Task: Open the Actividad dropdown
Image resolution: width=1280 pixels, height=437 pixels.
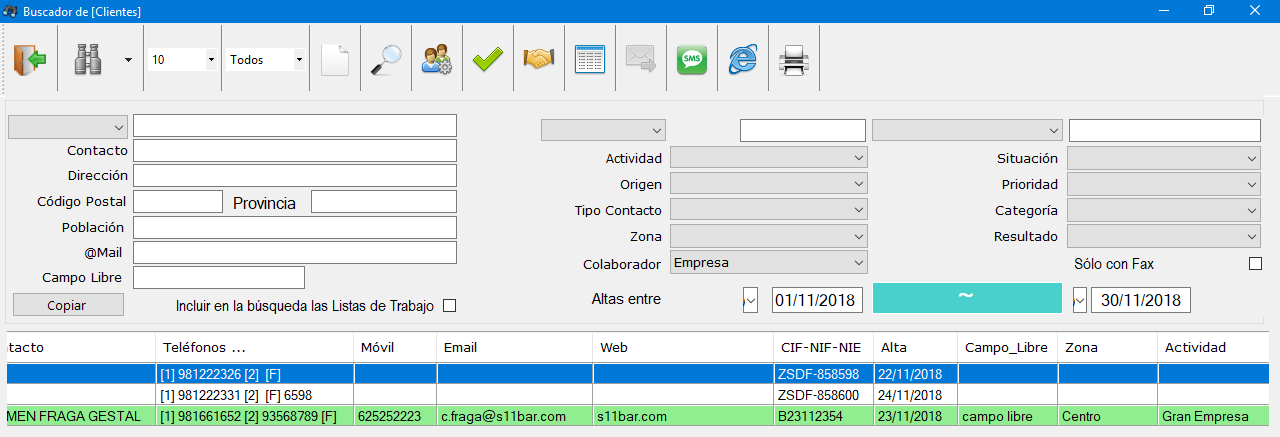Action: [769, 158]
